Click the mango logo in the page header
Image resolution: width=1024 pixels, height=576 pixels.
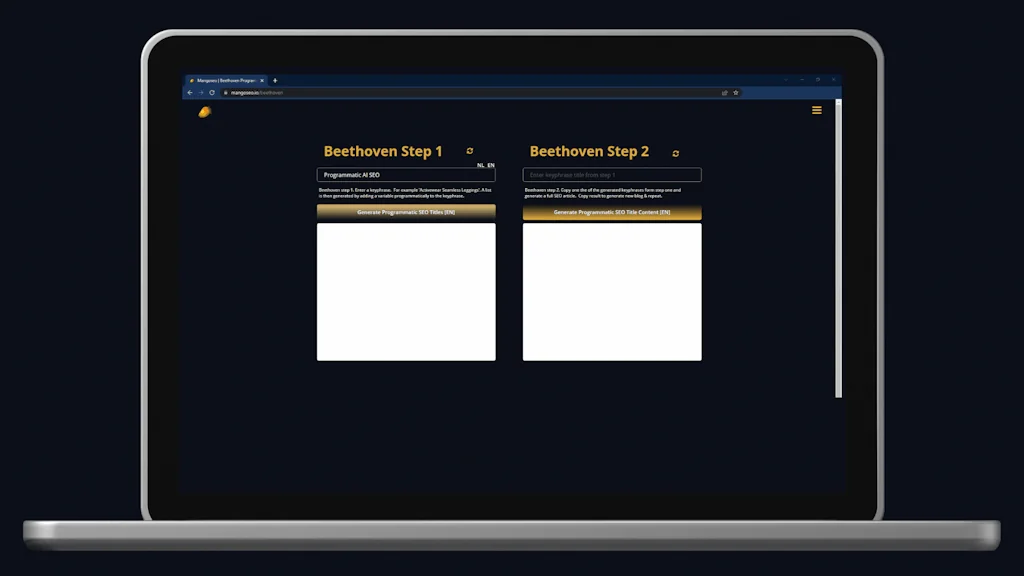coord(203,111)
